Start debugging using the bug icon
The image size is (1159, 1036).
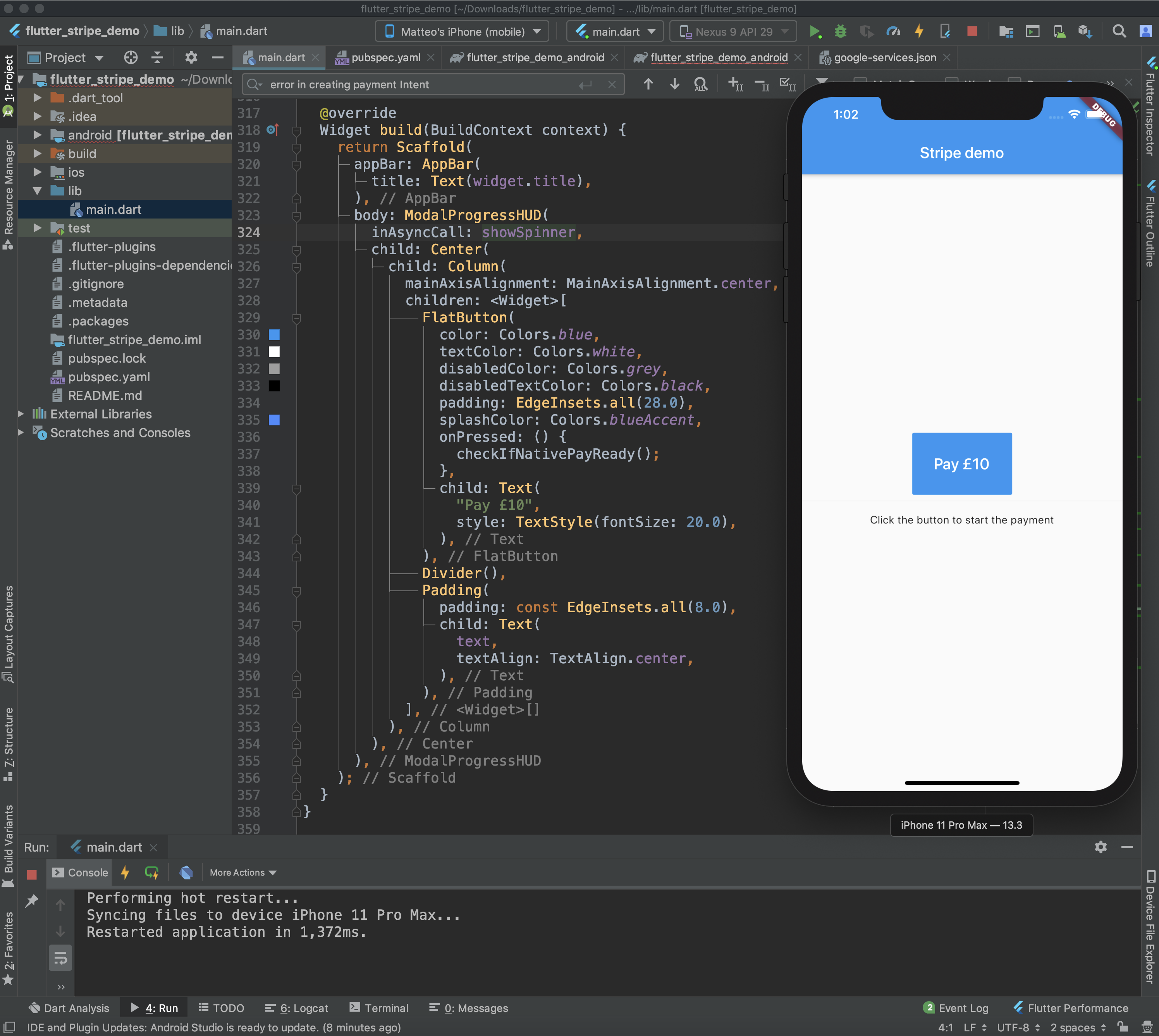tap(841, 31)
